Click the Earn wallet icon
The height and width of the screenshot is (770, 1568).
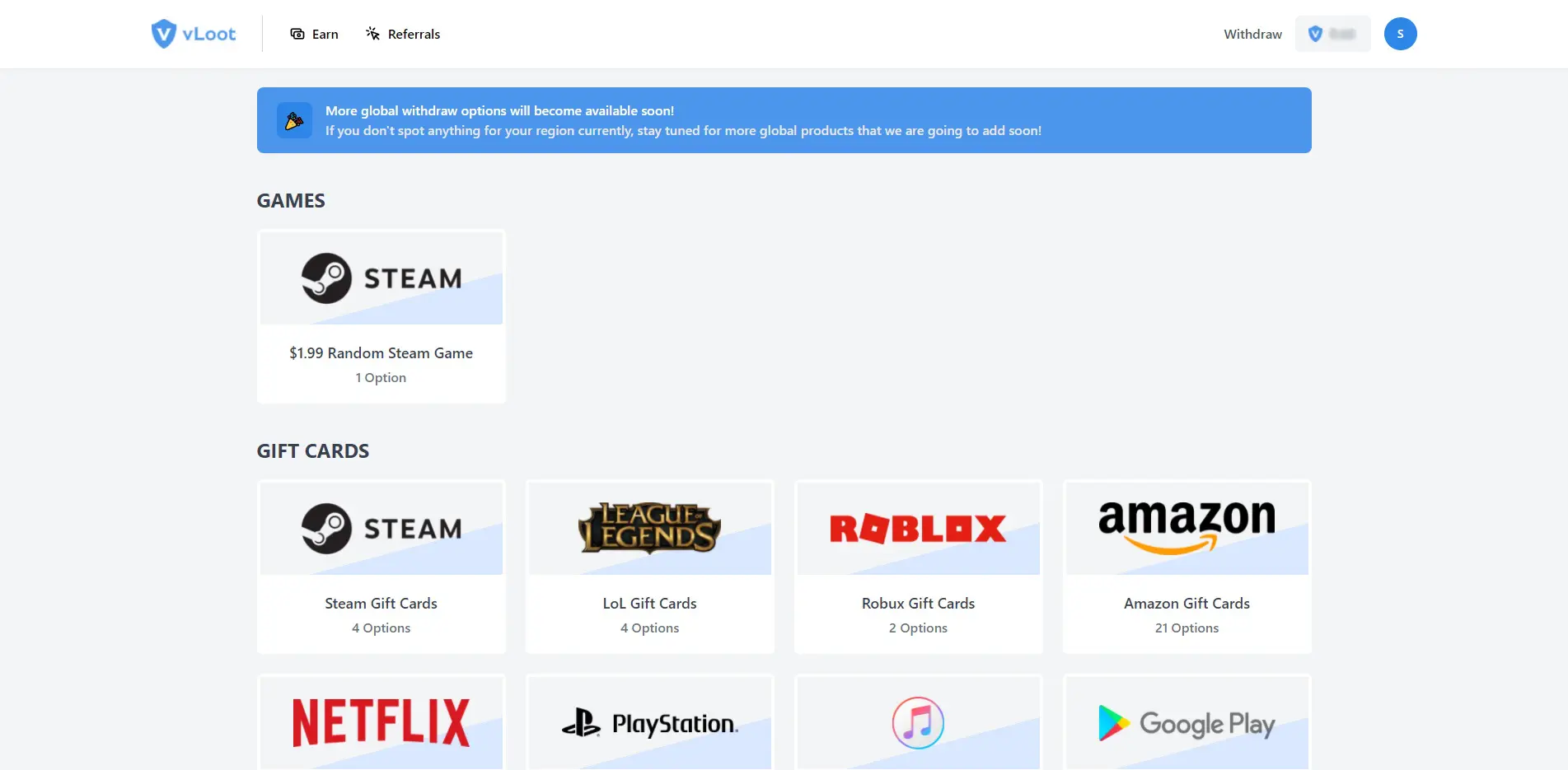pyautogui.click(x=297, y=34)
